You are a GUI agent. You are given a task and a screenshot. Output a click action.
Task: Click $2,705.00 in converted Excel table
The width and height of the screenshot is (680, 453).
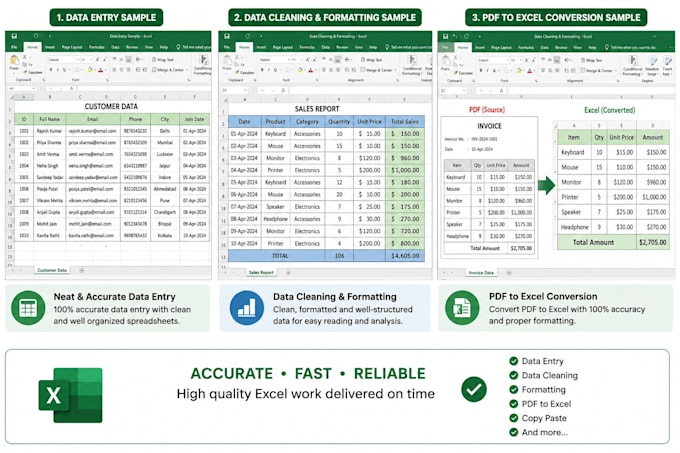tap(653, 242)
